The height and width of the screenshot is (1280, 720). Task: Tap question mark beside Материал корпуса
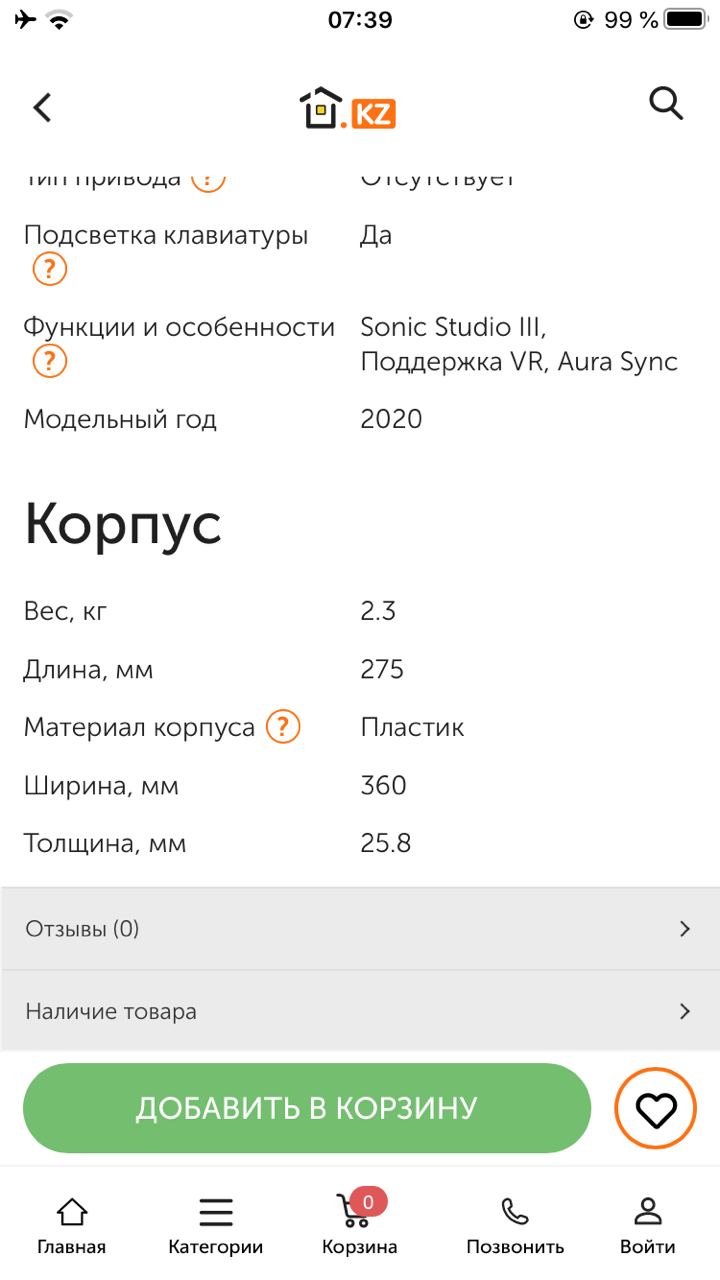coord(283,727)
